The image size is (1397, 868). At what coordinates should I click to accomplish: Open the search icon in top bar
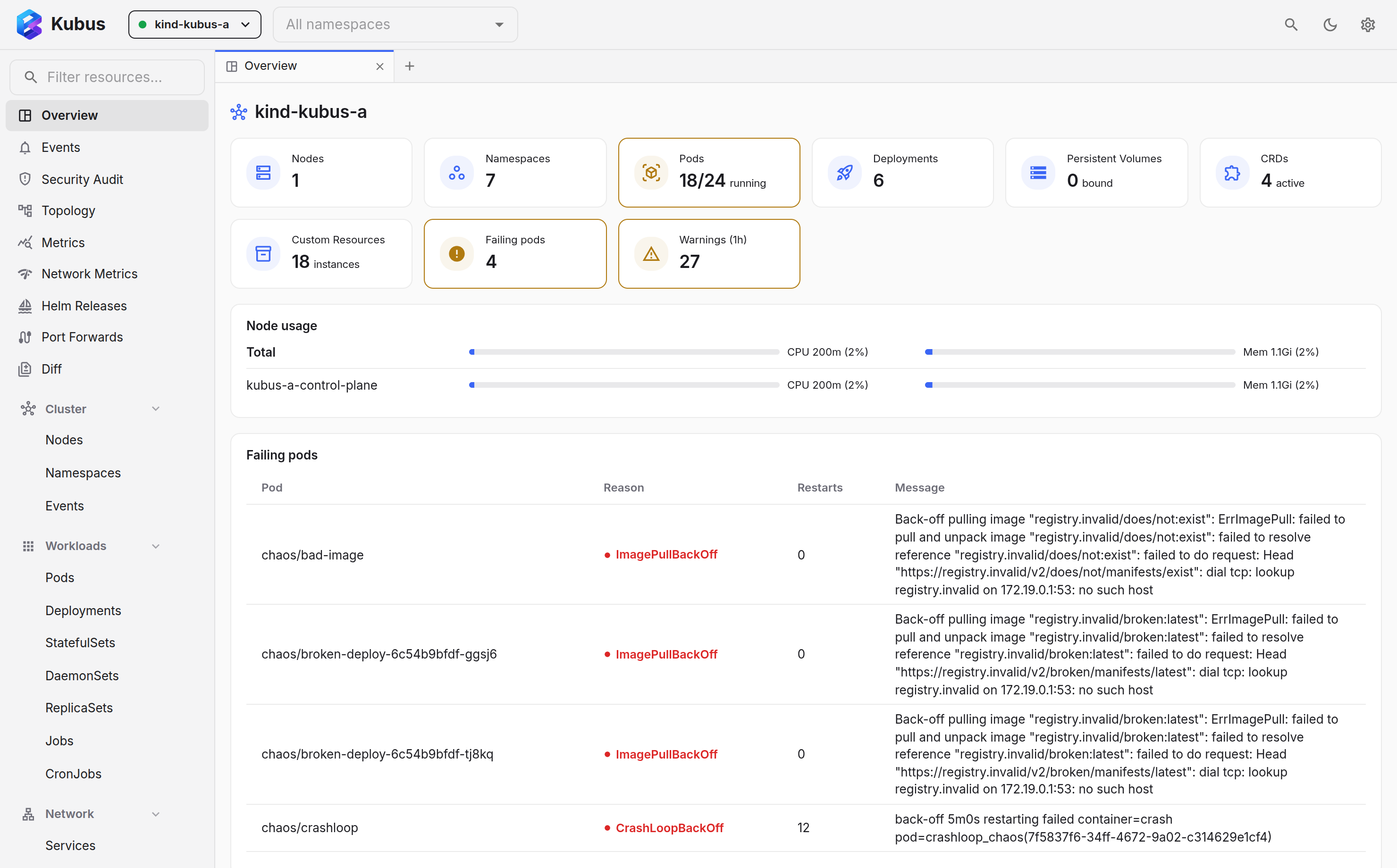[1291, 25]
